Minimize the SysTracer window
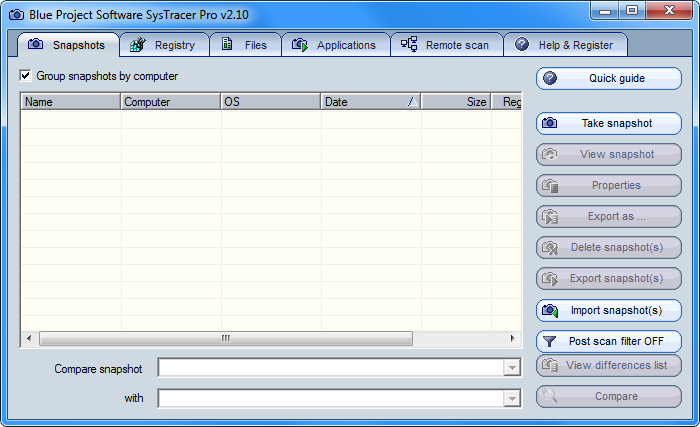 pos(605,11)
